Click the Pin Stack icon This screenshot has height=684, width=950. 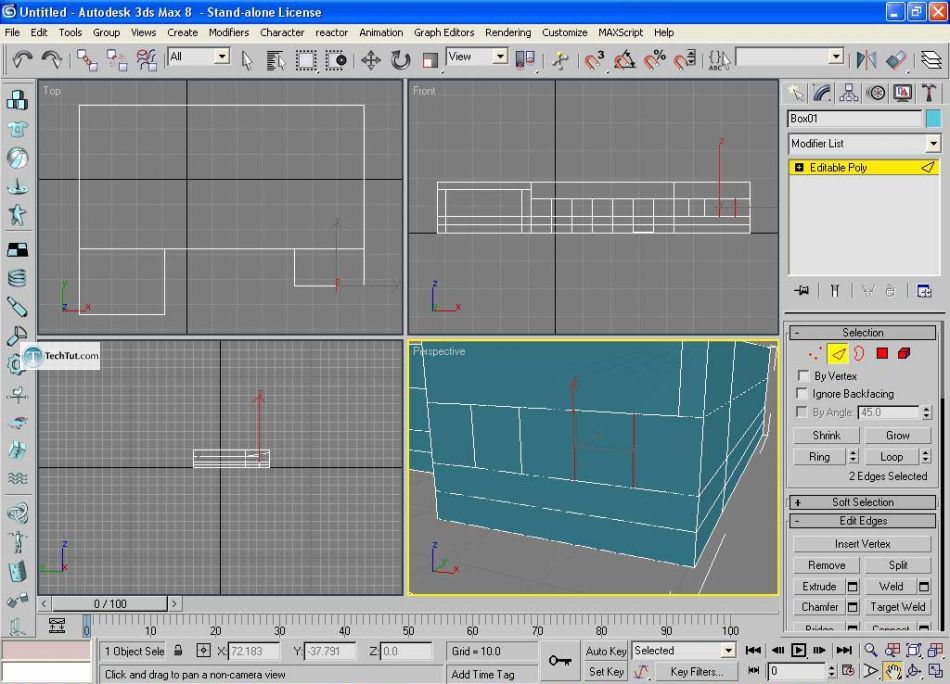click(x=802, y=291)
